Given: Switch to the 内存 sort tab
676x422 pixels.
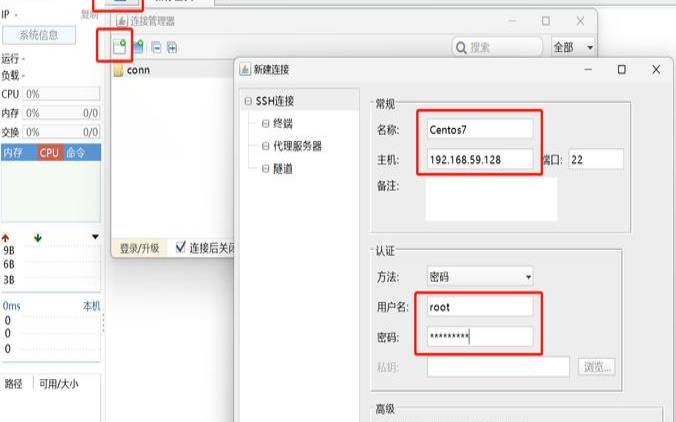Looking at the screenshot, I should pyautogui.click(x=19, y=153).
